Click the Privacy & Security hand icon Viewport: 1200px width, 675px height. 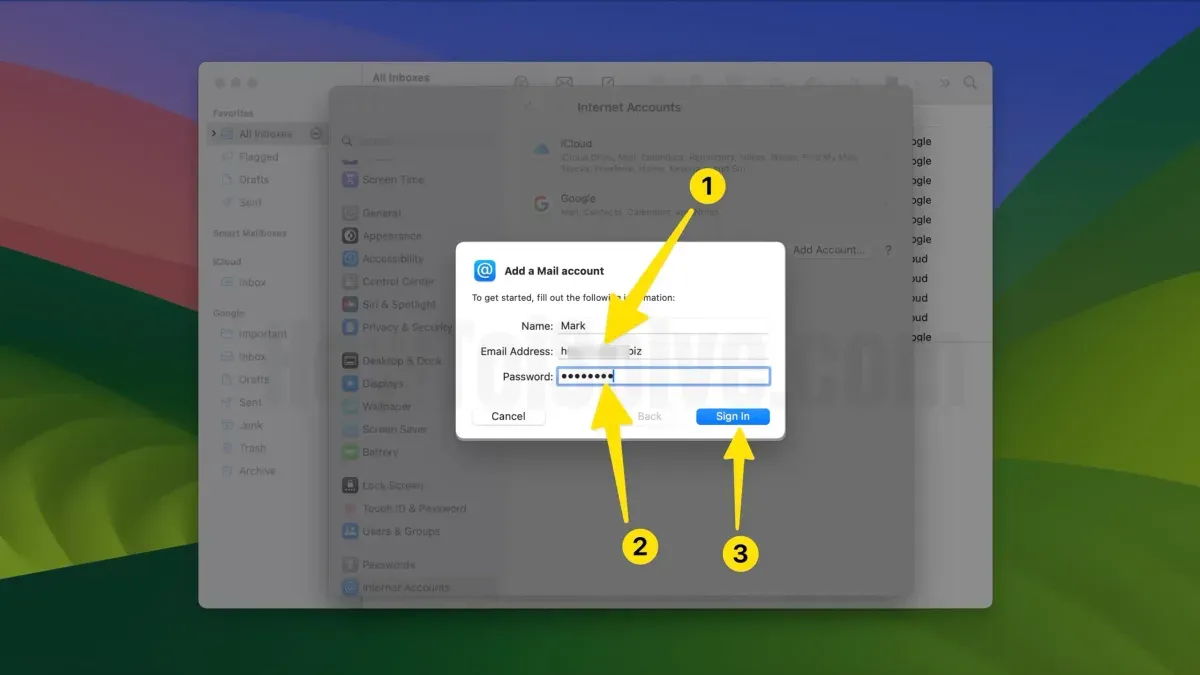tap(350, 327)
